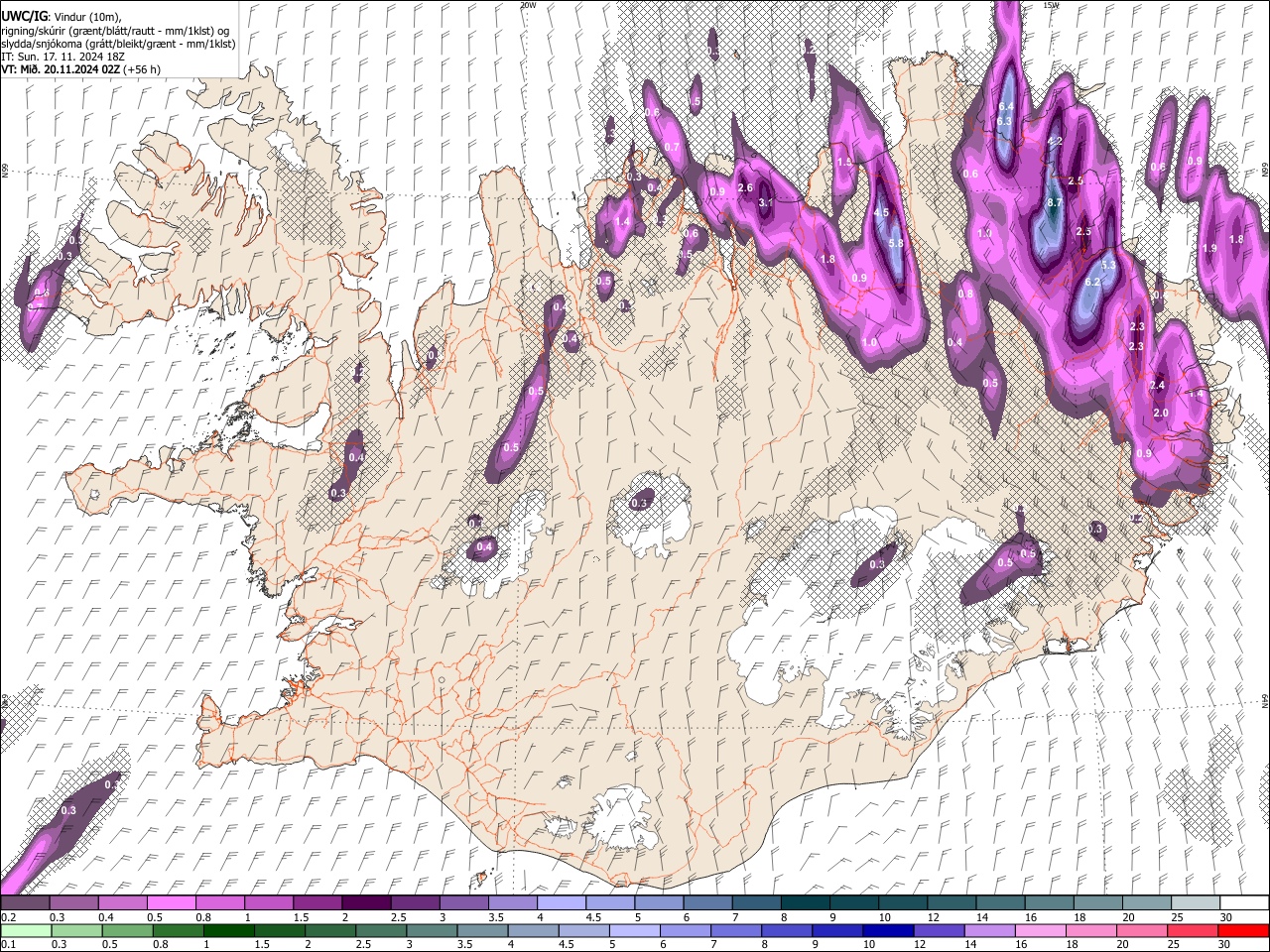Click the '20W' longitude label at top
Image resolution: width=1270 pixels, height=952 pixels.
coord(528,5)
